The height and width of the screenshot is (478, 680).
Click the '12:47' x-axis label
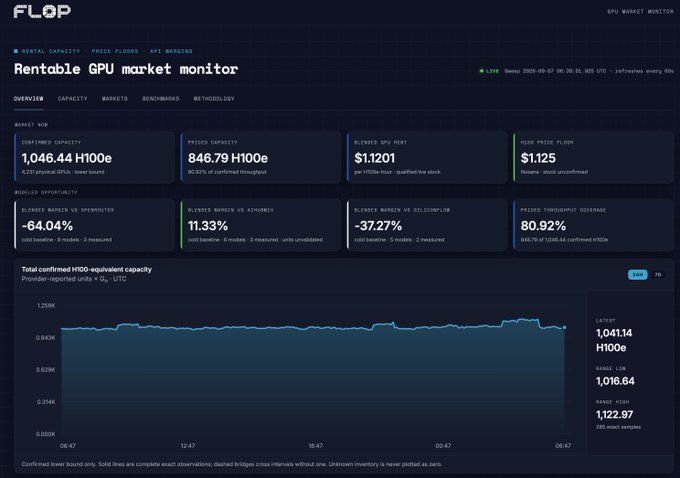188,445
